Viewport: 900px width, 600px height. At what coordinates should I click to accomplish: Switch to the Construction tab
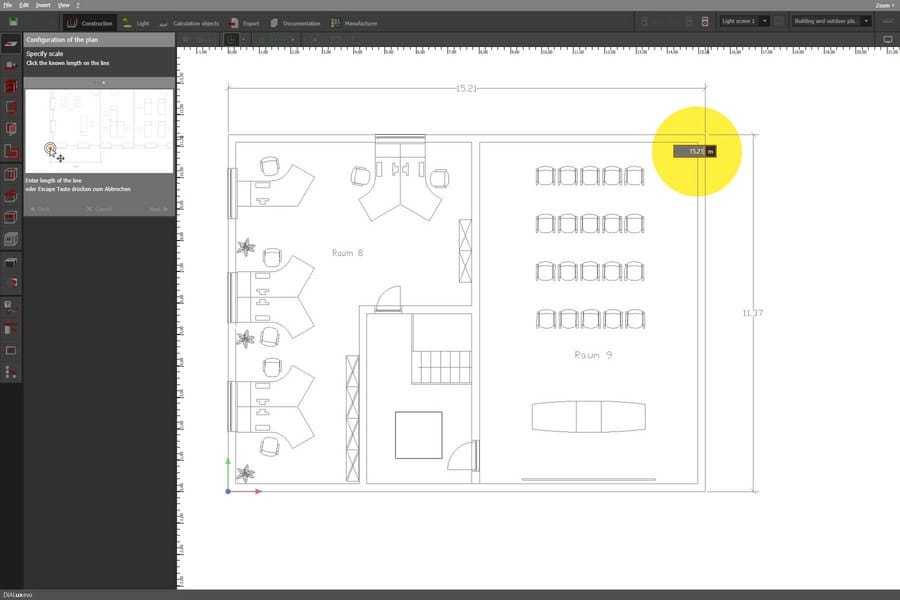point(89,24)
